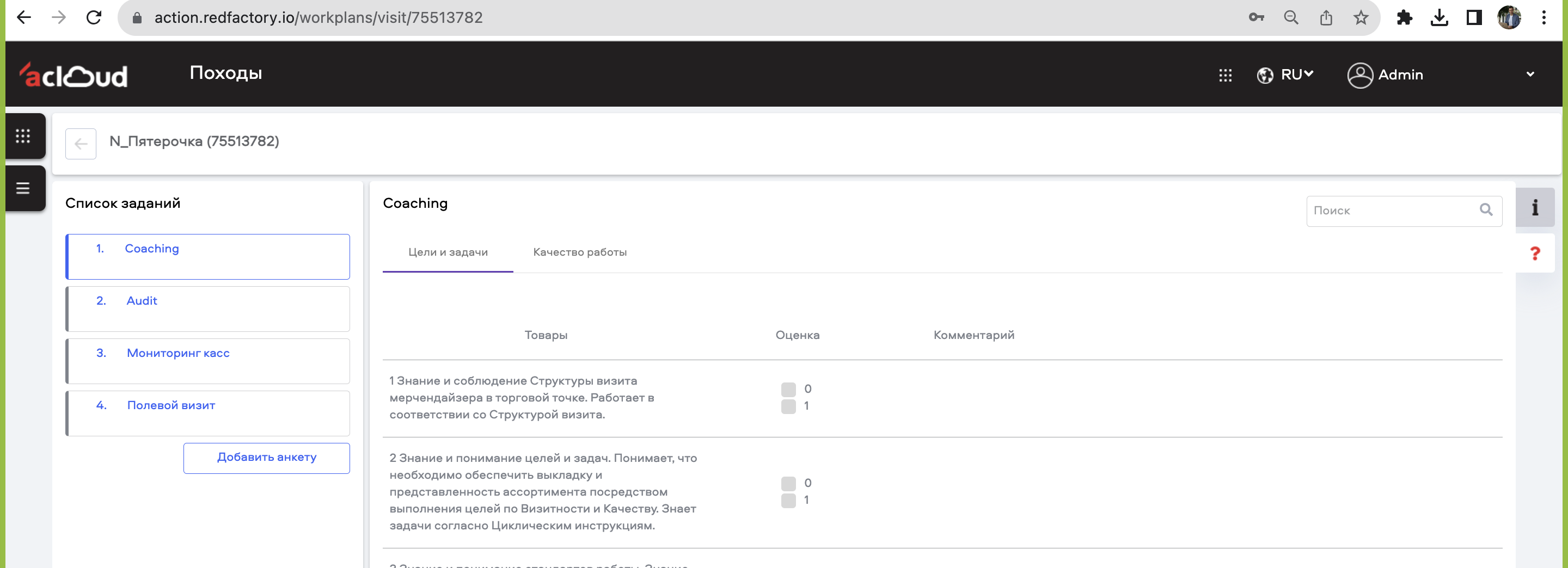Check score 0 for целей и задач question
This screenshot has height=568, width=1568.
click(788, 484)
